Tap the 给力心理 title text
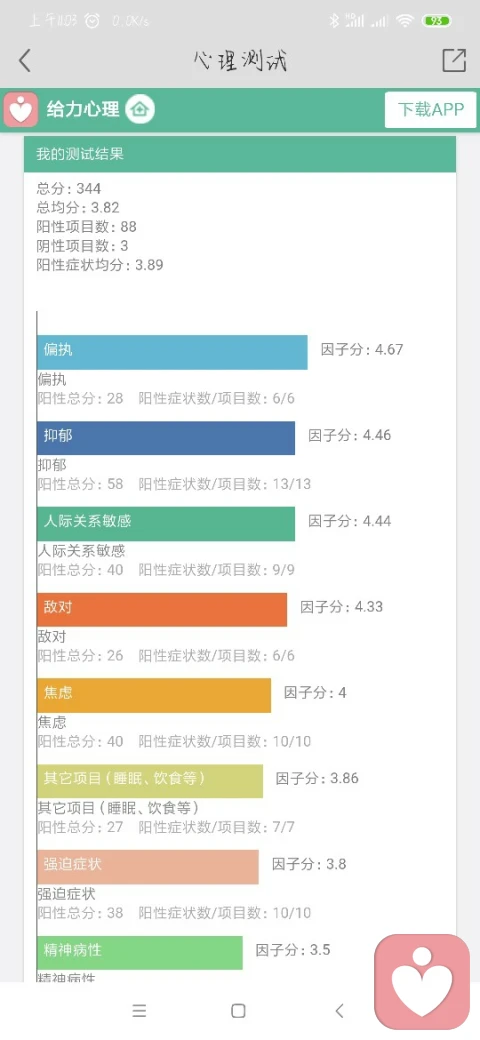 pos(83,109)
